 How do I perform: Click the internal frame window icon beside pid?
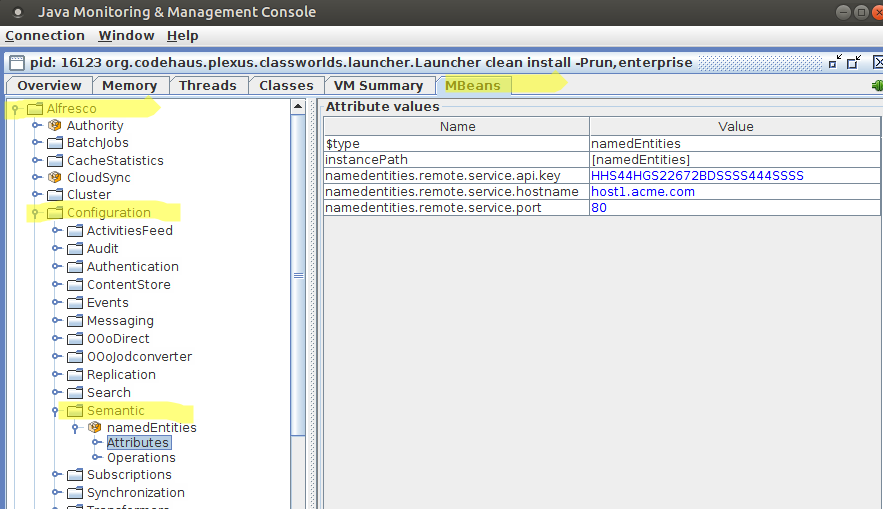[x=13, y=62]
